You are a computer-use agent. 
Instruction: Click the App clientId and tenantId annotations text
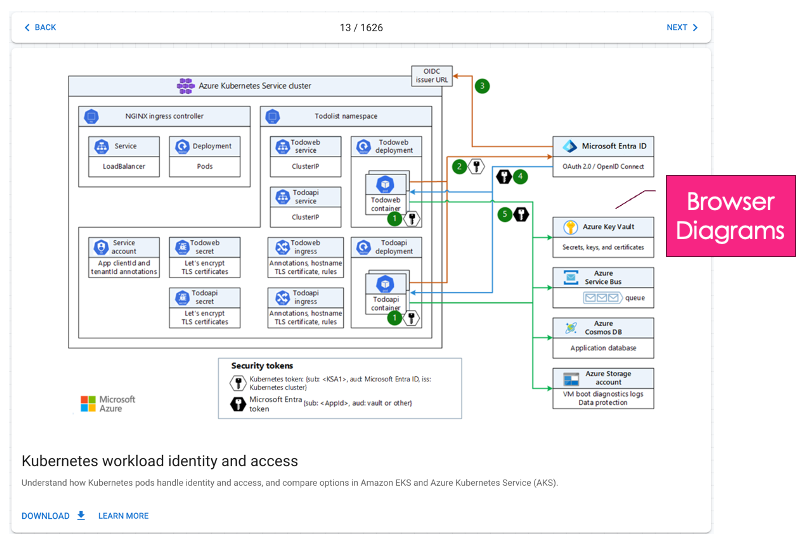[124, 267]
